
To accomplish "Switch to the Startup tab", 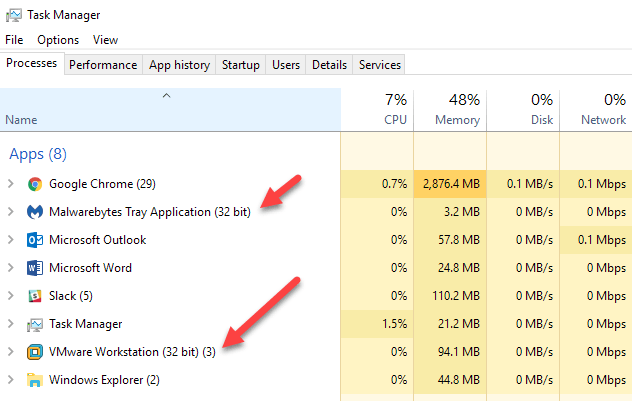I will (241, 65).
